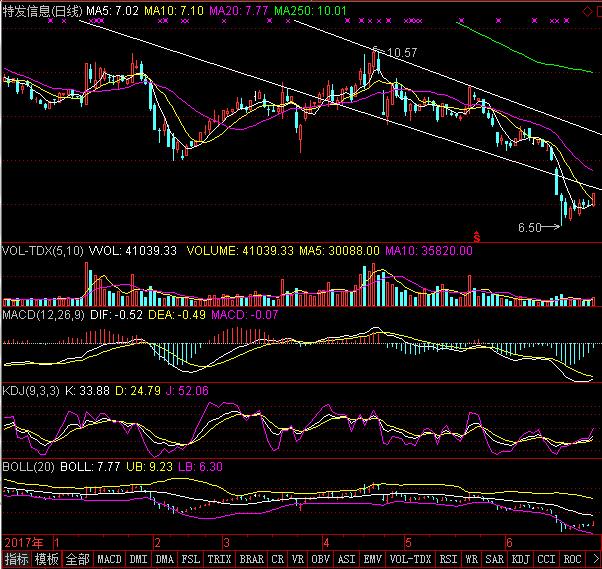Viewport: 602px width, 569px height.
Task: Click the KDJ tab in bottom bar
Action: pyautogui.click(x=520, y=559)
